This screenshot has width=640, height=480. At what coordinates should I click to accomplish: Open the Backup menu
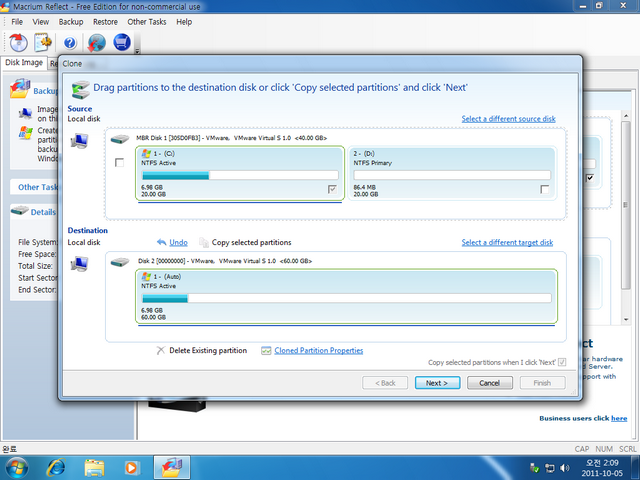point(71,22)
